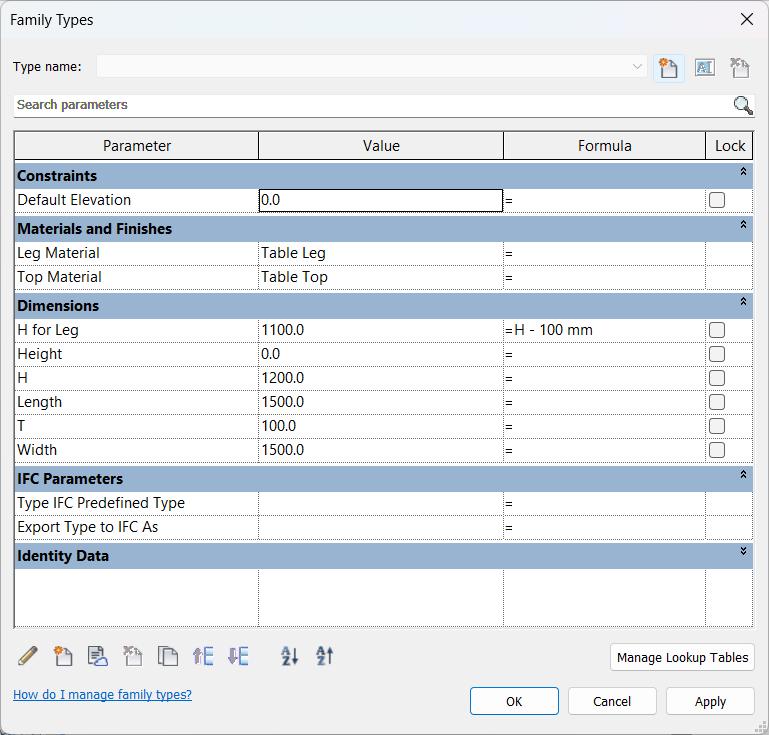Image resolution: width=769 pixels, height=735 pixels.
Task: Click the H for Leg value 1100.0
Action: coord(381,330)
